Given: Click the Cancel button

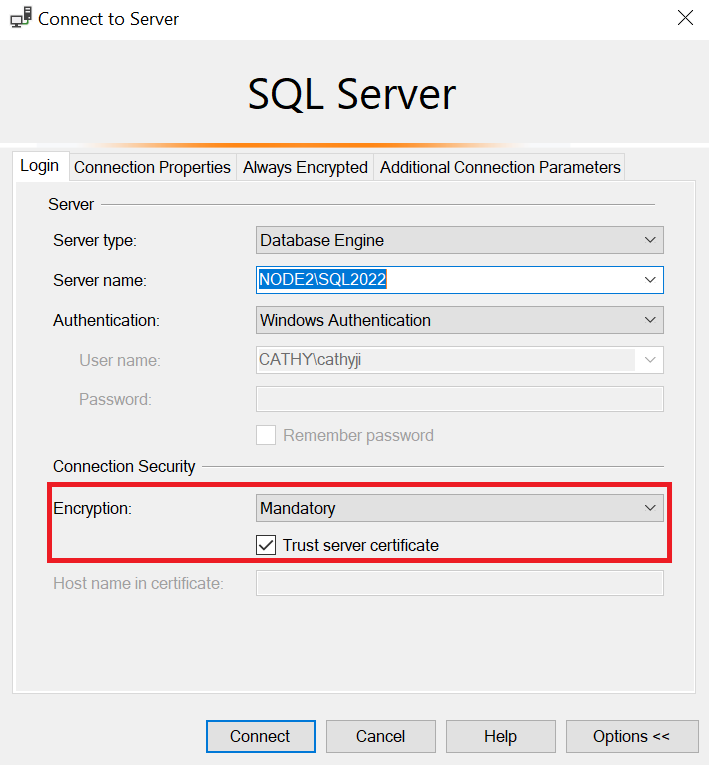Looking at the screenshot, I should pyautogui.click(x=381, y=736).
